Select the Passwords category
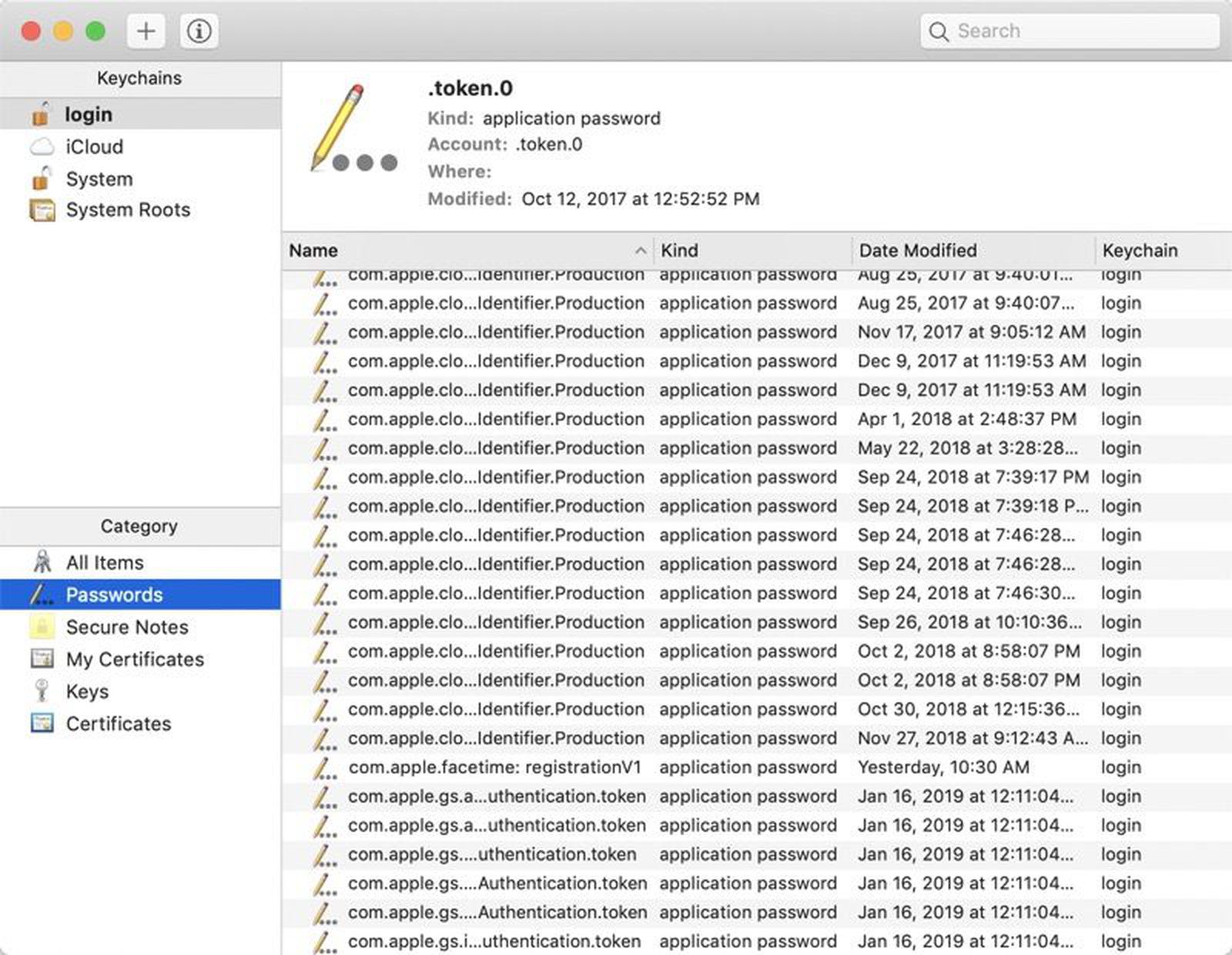Image resolution: width=1232 pixels, height=955 pixels. (114, 595)
